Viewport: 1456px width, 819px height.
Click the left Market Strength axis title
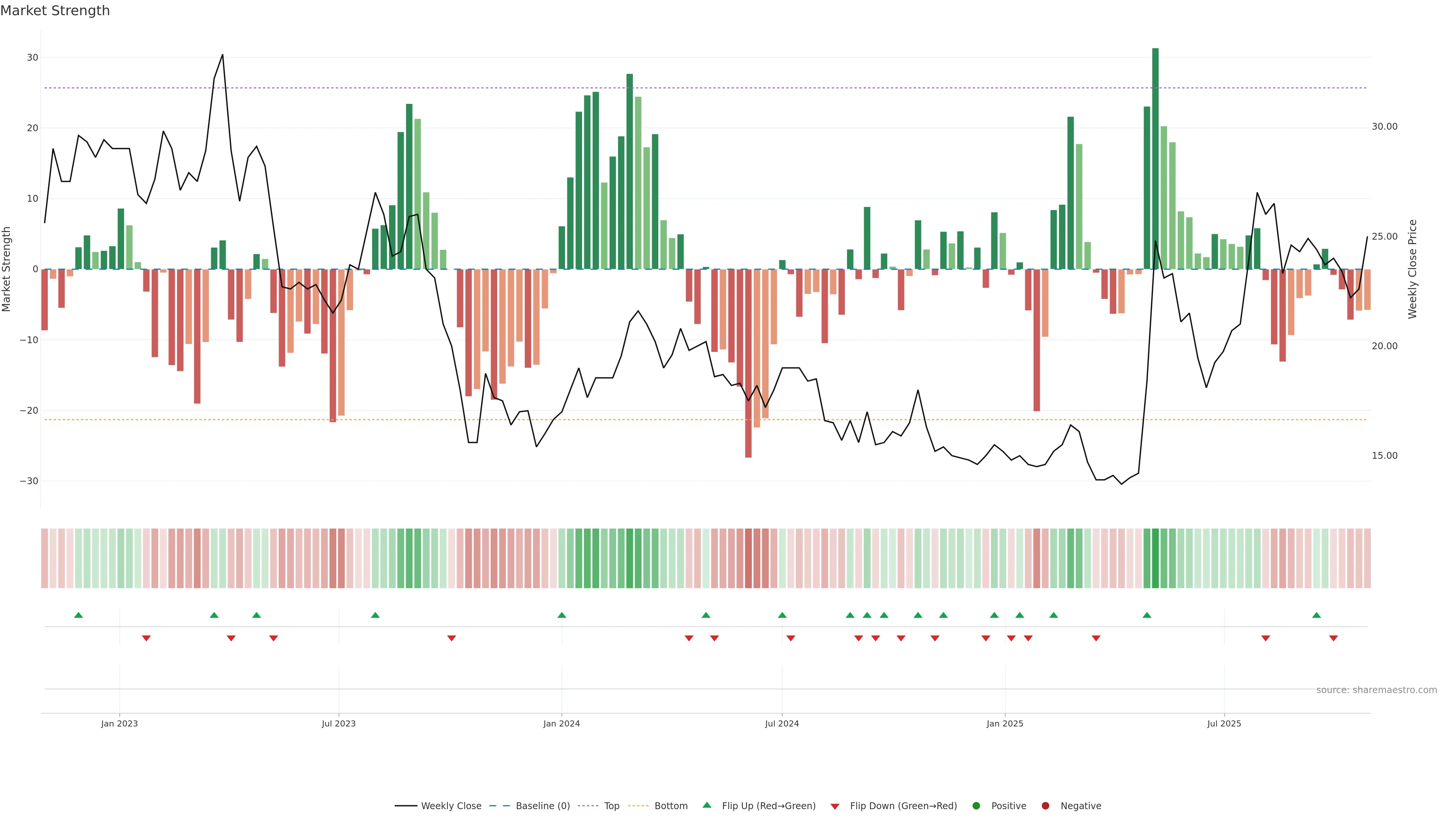(7, 269)
